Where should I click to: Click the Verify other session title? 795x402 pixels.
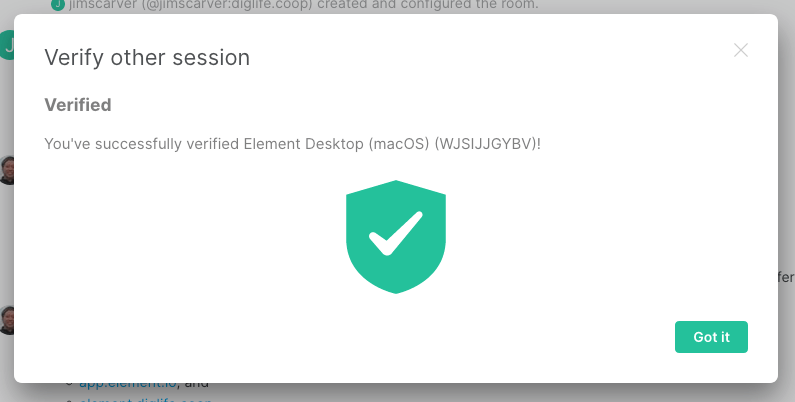tap(146, 58)
